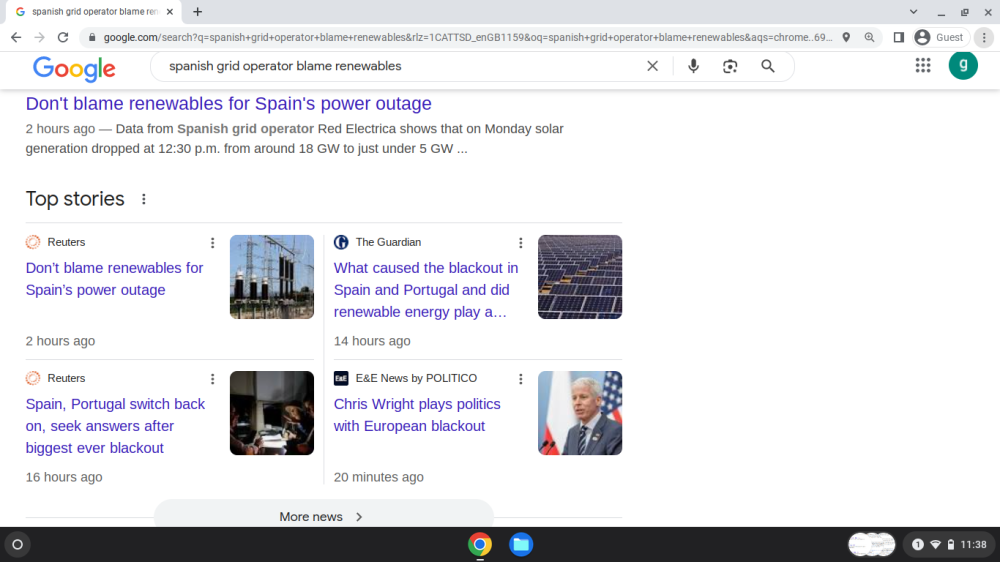Open location permission icon in address bar
The image size is (1000, 562).
[846, 38]
